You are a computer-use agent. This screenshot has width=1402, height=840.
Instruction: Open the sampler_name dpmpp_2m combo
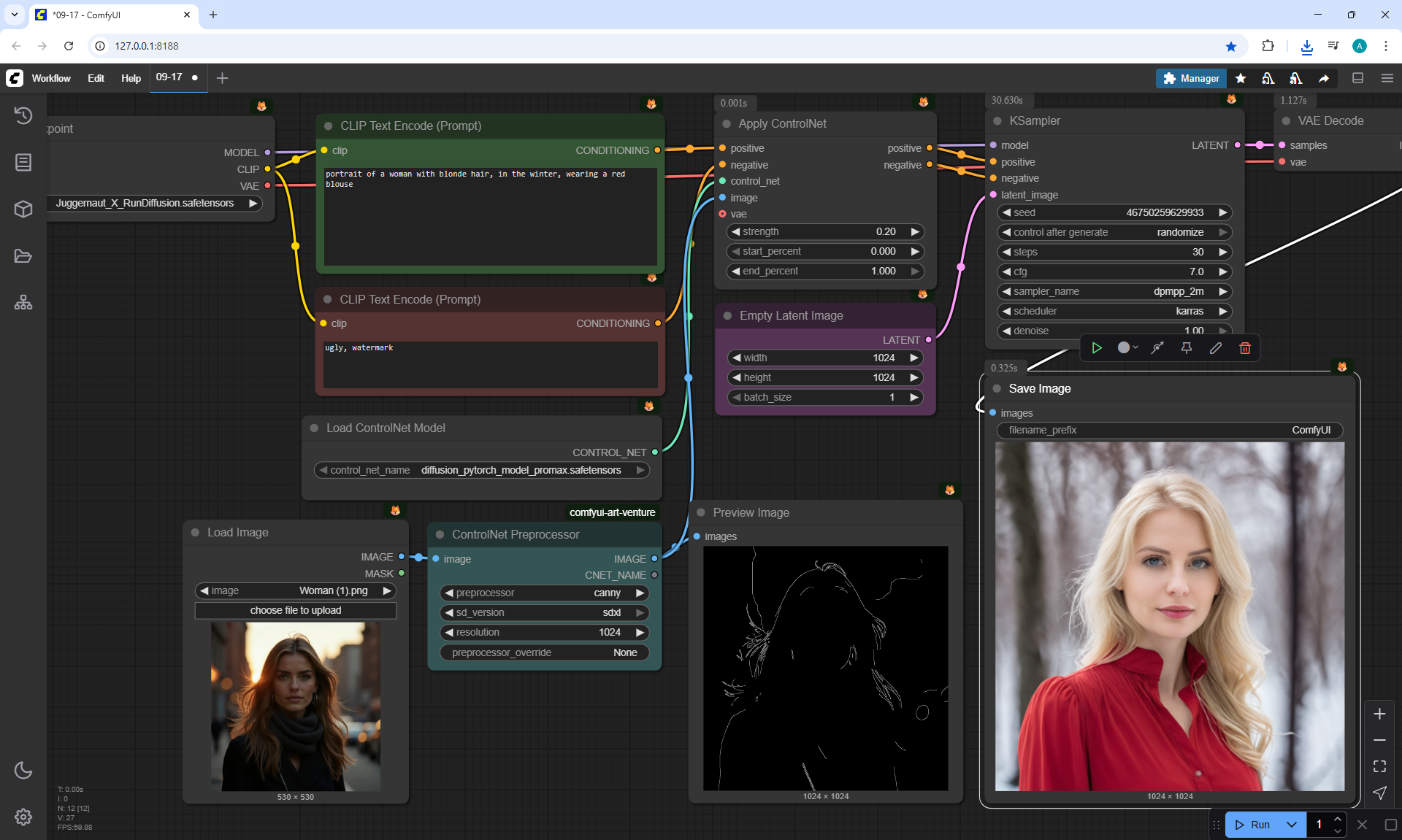point(1114,291)
